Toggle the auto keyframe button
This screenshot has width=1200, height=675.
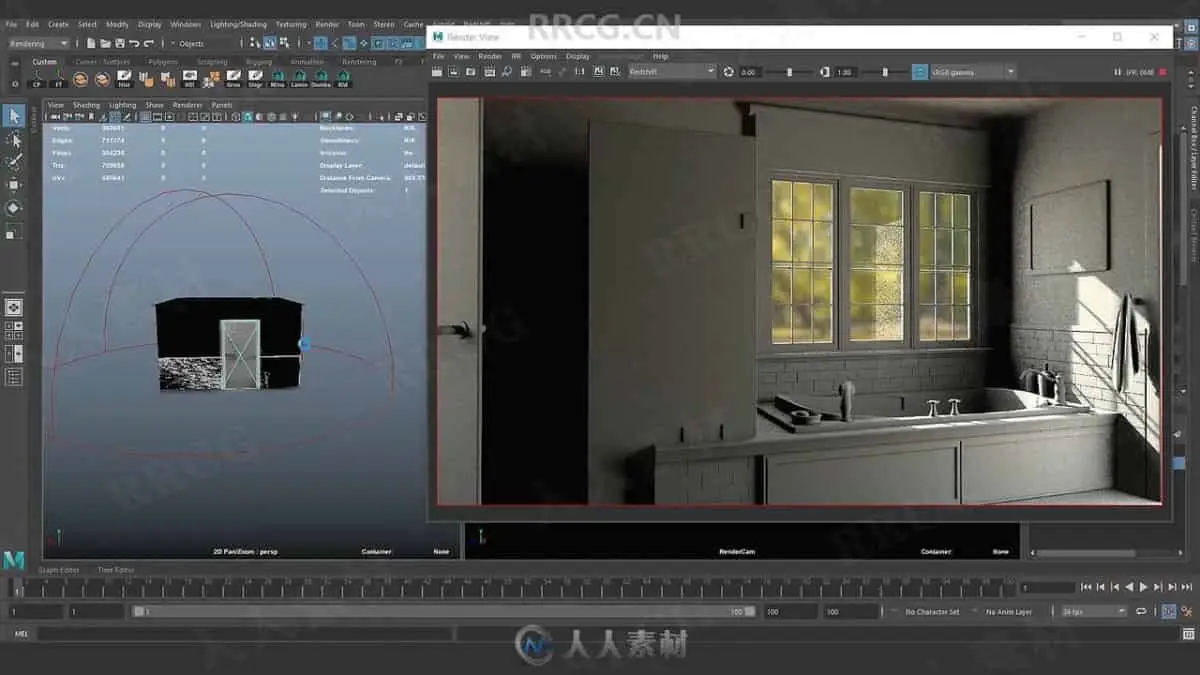[1168, 611]
